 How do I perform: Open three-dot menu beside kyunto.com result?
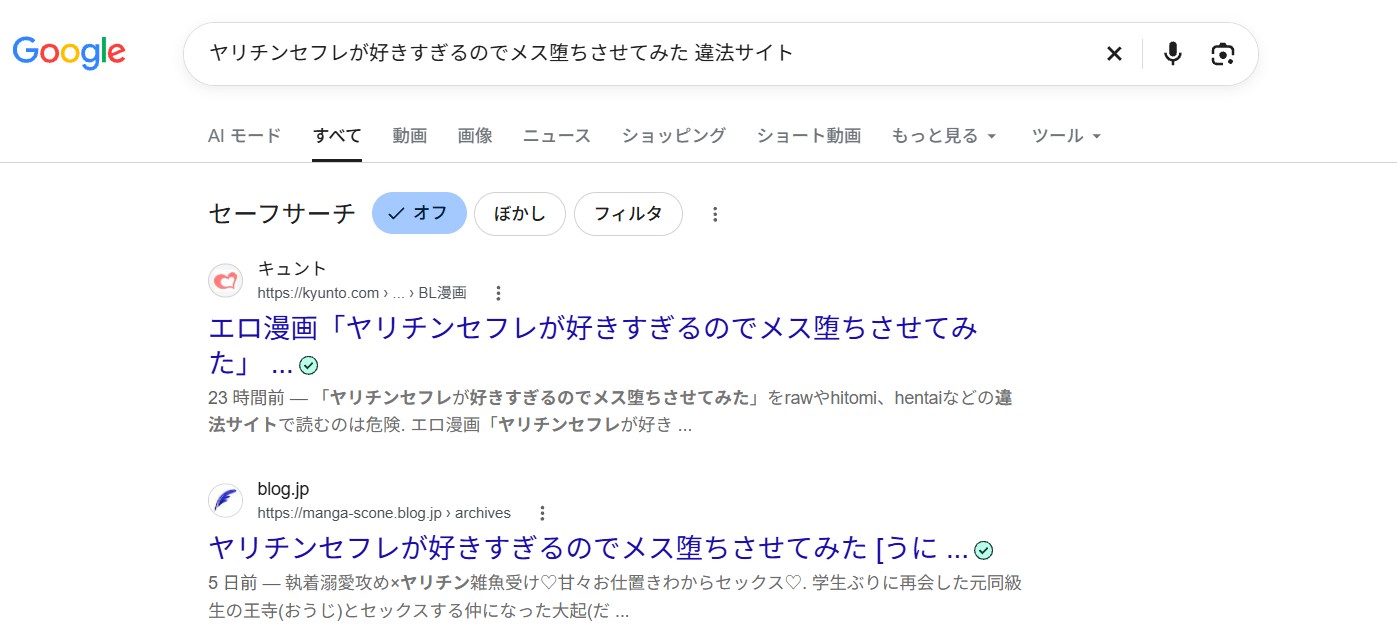[x=498, y=293]
